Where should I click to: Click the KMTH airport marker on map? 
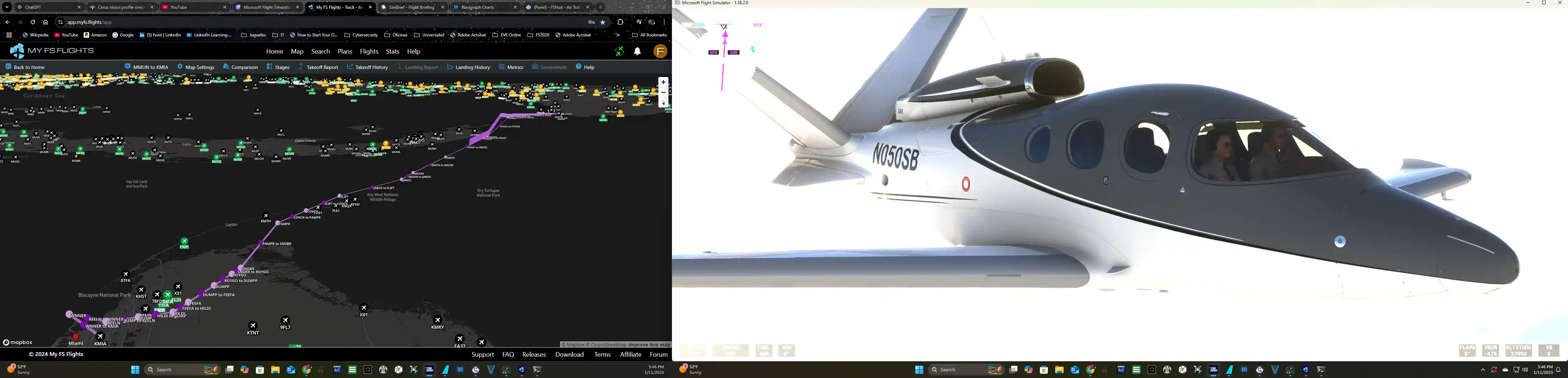pos(266,216)
